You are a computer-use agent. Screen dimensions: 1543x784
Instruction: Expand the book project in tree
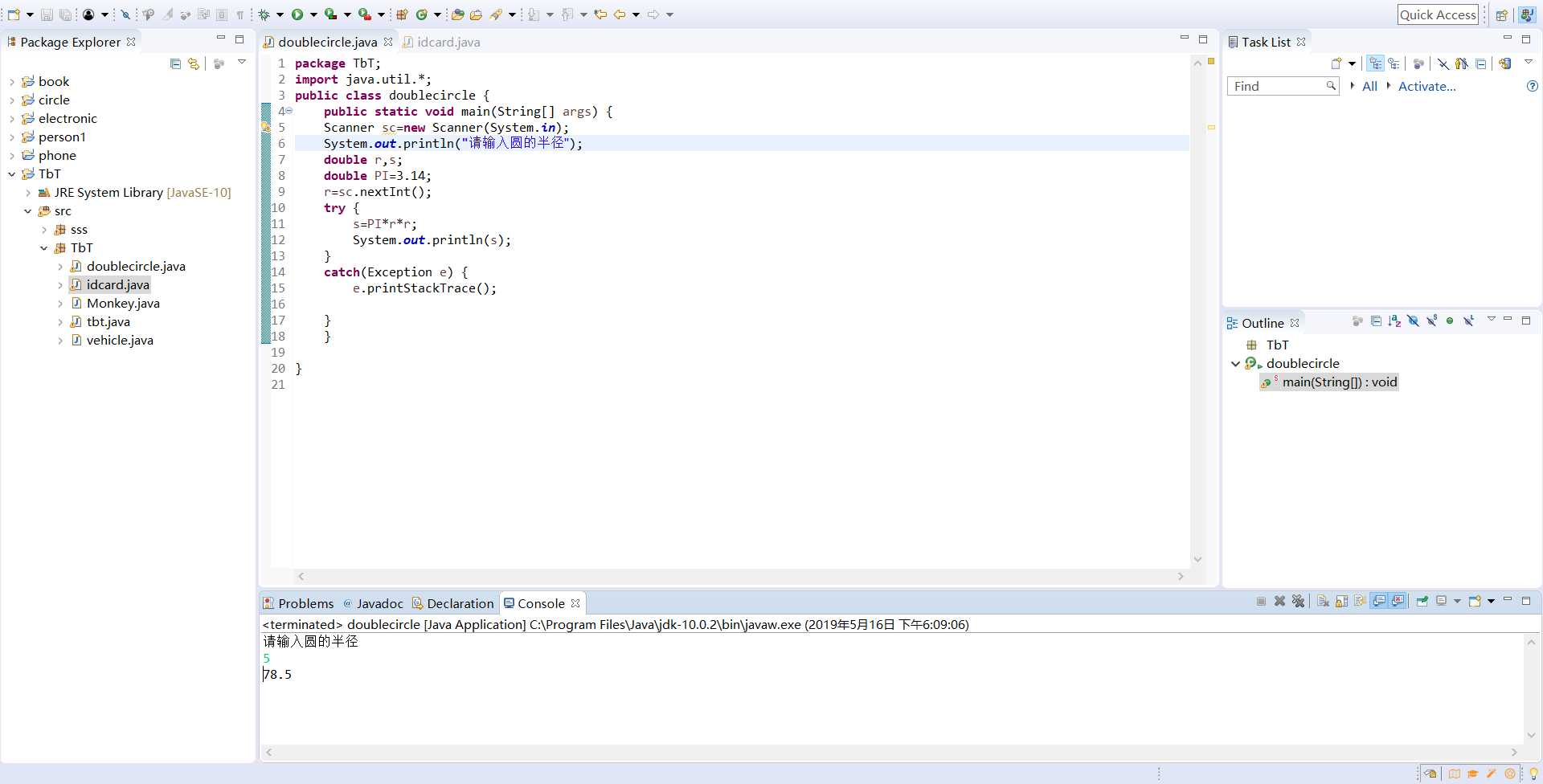pyautogui.click(x=11, y=82)
